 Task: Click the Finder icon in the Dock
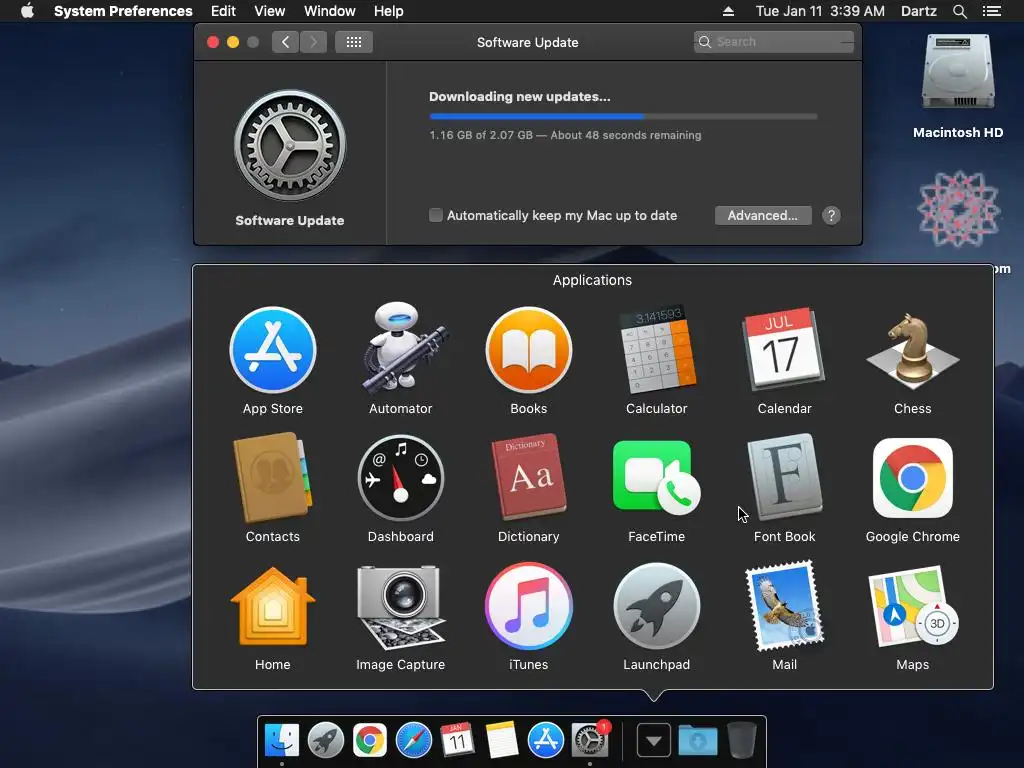(282, 741)
